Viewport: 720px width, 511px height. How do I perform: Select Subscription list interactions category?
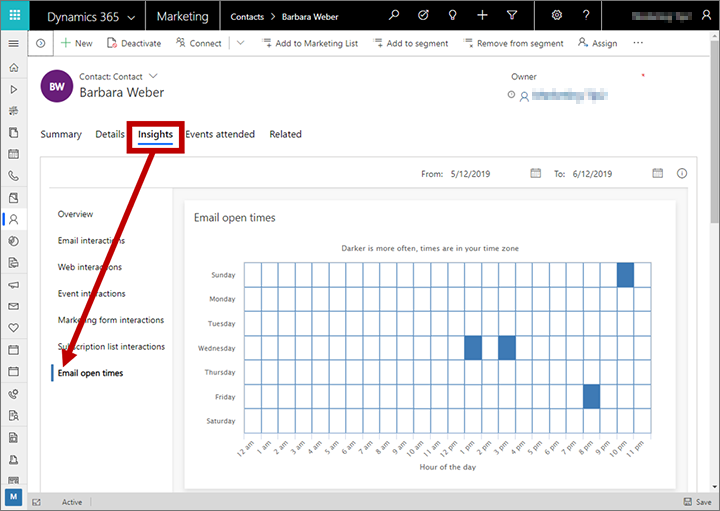tap(111, 347)
